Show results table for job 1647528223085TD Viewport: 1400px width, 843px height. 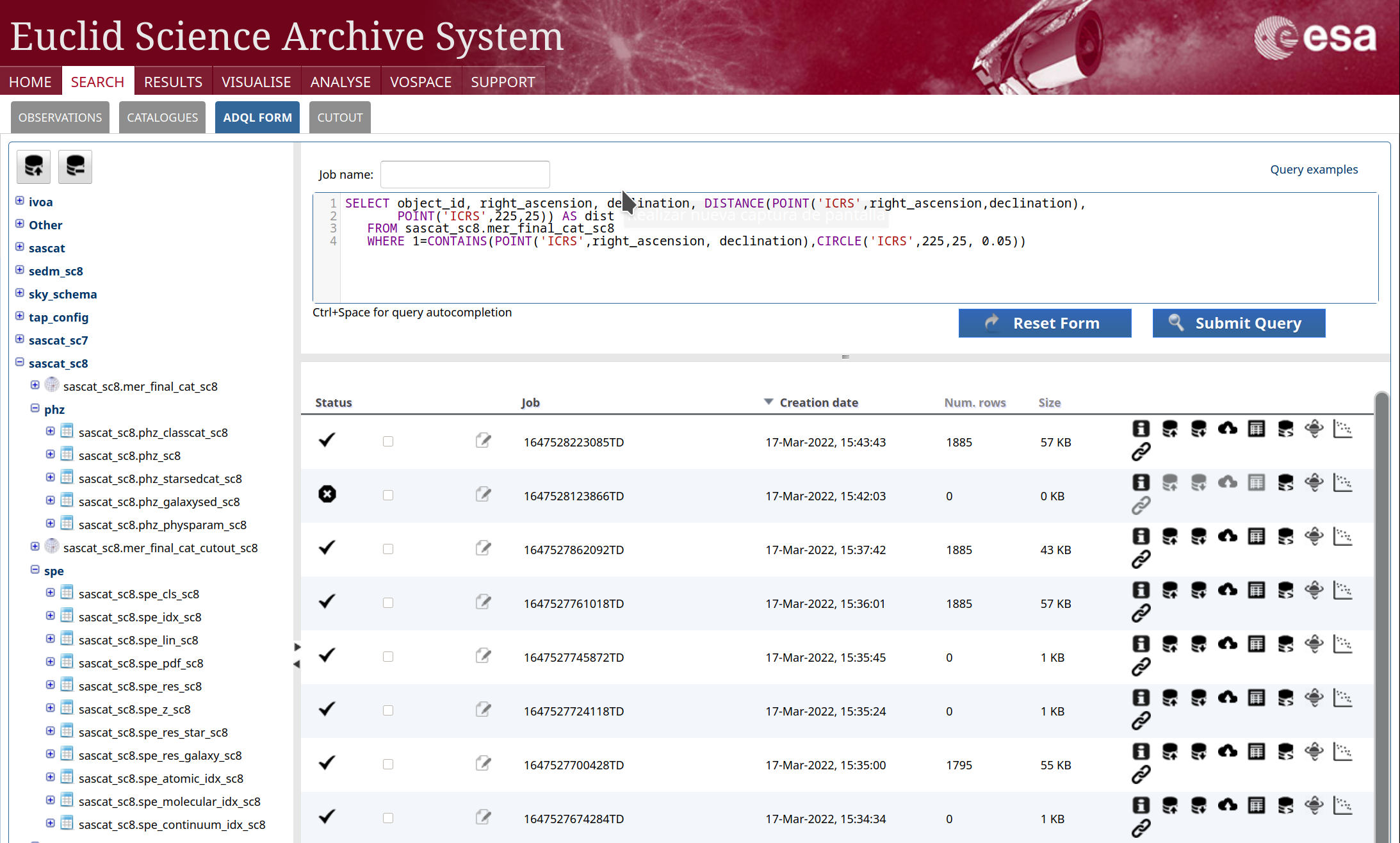coord(1257,429)
